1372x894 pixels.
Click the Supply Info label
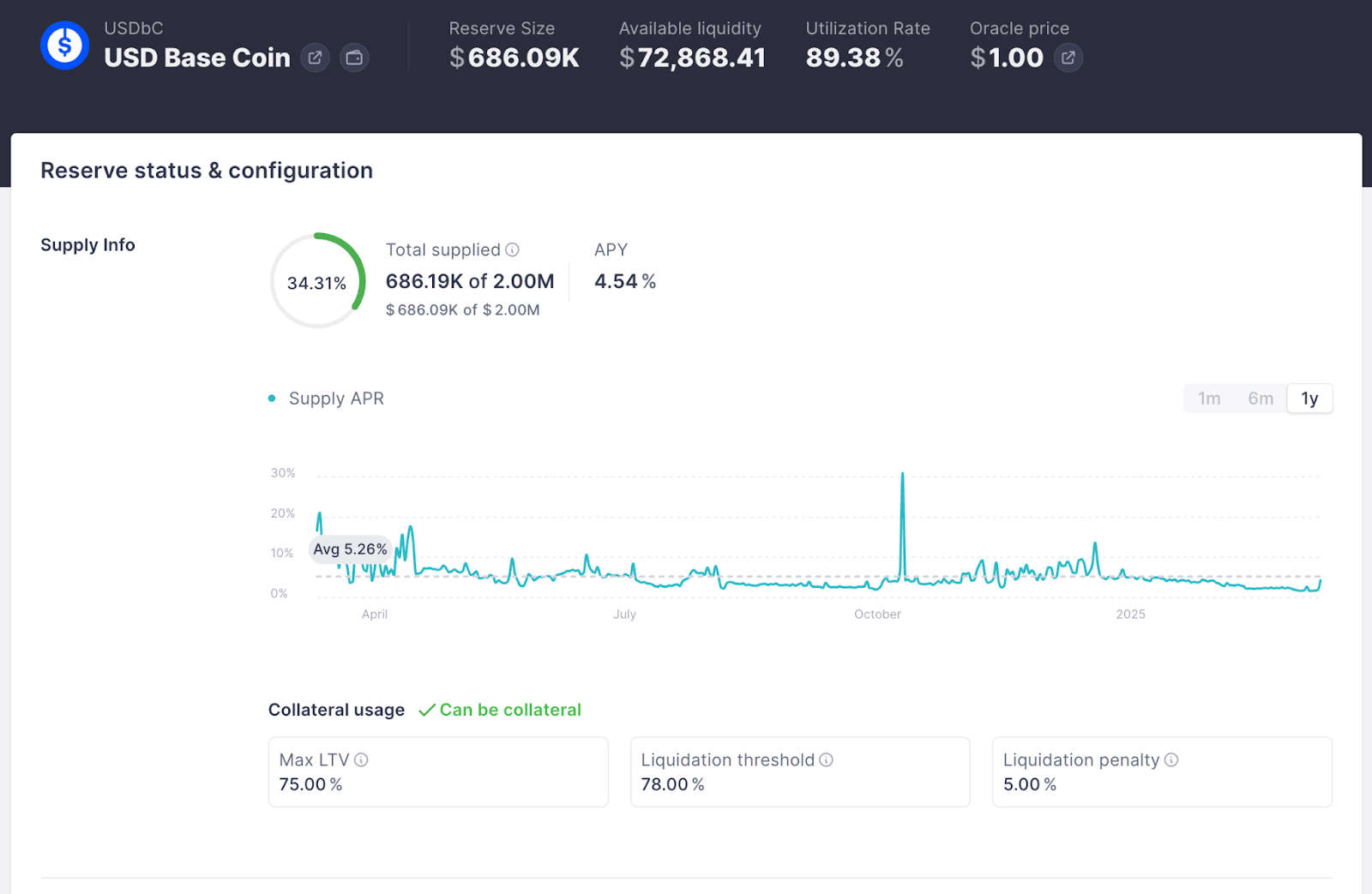coord(87,245)
